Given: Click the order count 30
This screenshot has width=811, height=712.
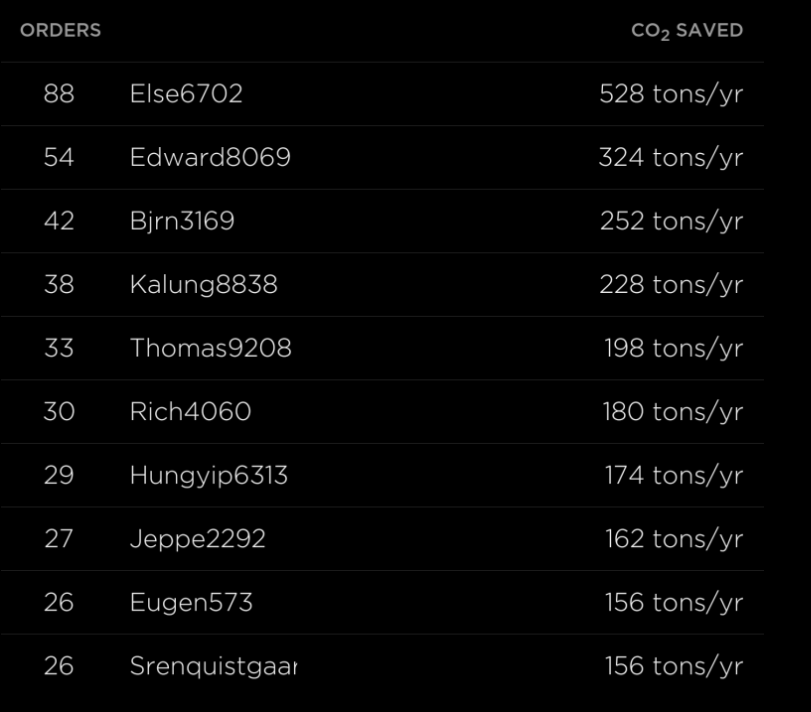Looking at the screenshot, I should (59, 412).
